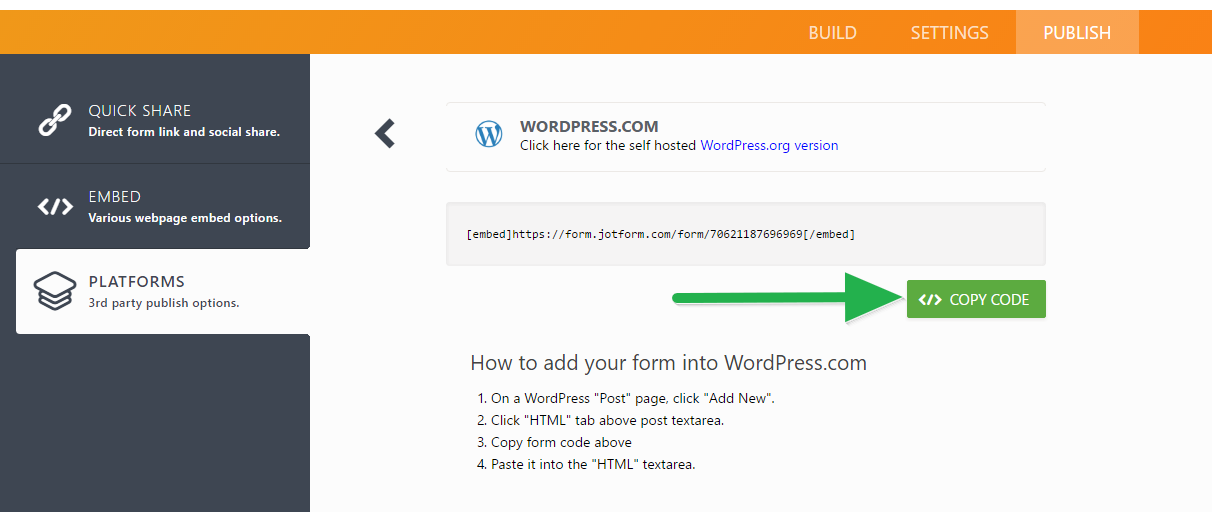Viewport: 1212px width, 512px height.
Task: Choose the EMBED sidebar title
Action: [x=114, y=197]
